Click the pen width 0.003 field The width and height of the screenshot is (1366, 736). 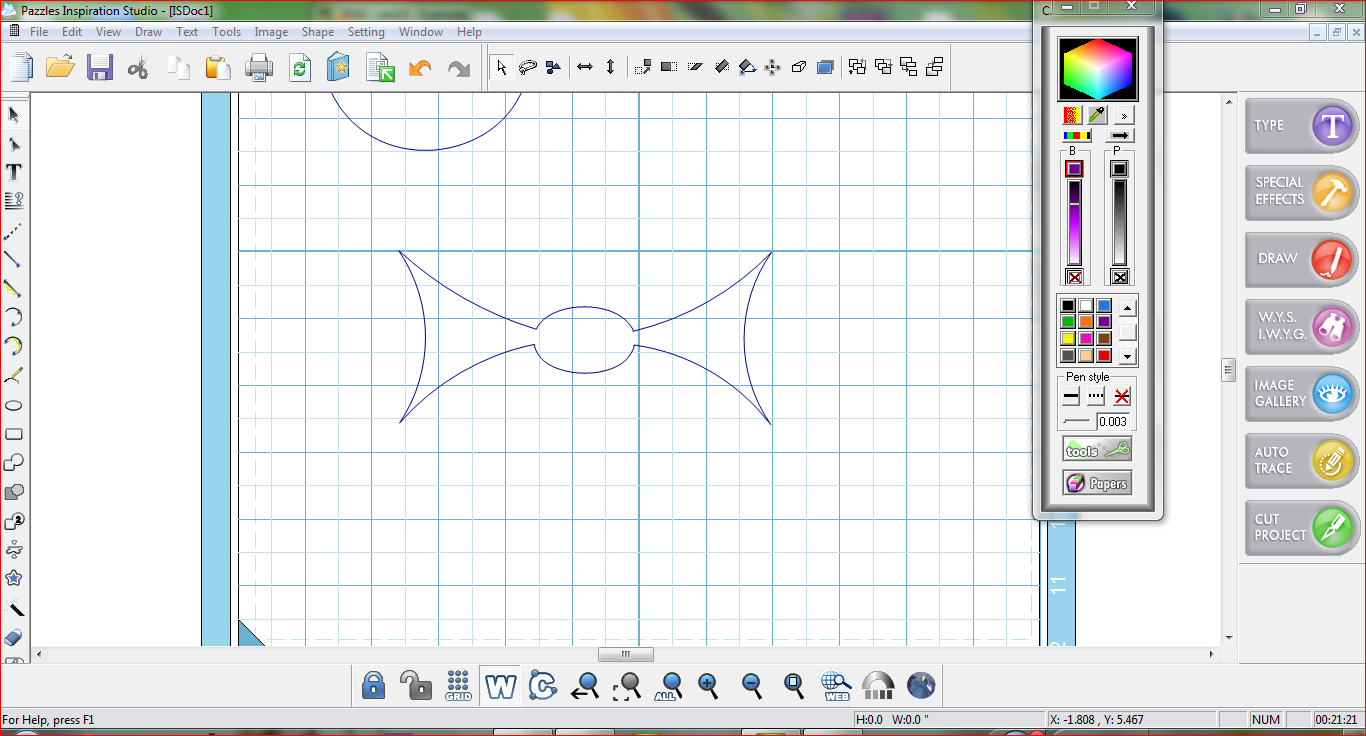(1112, 422)
